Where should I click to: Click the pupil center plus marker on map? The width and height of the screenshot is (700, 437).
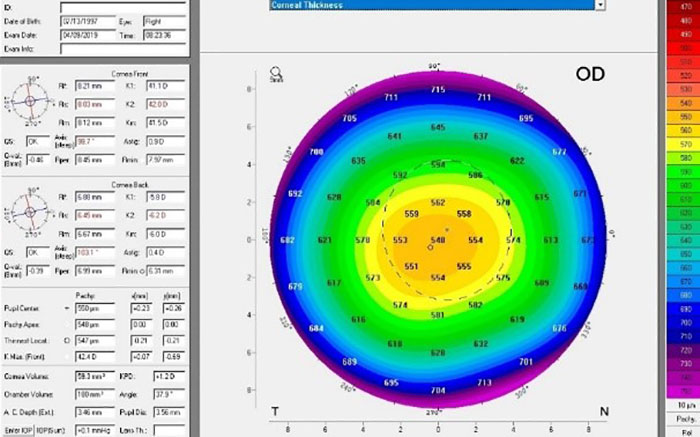[446, 230]
